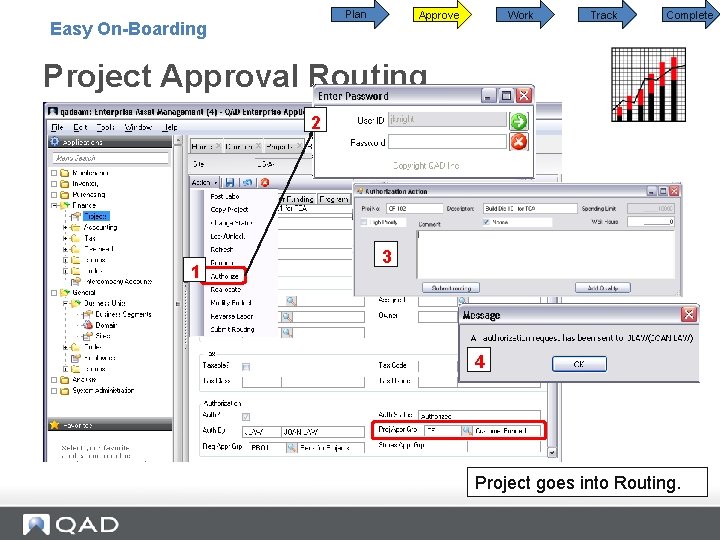Click the blue Save disk toolbar icon
This screenshot has width=720, height=540.
pyautogui.click(x=230, y=182)
